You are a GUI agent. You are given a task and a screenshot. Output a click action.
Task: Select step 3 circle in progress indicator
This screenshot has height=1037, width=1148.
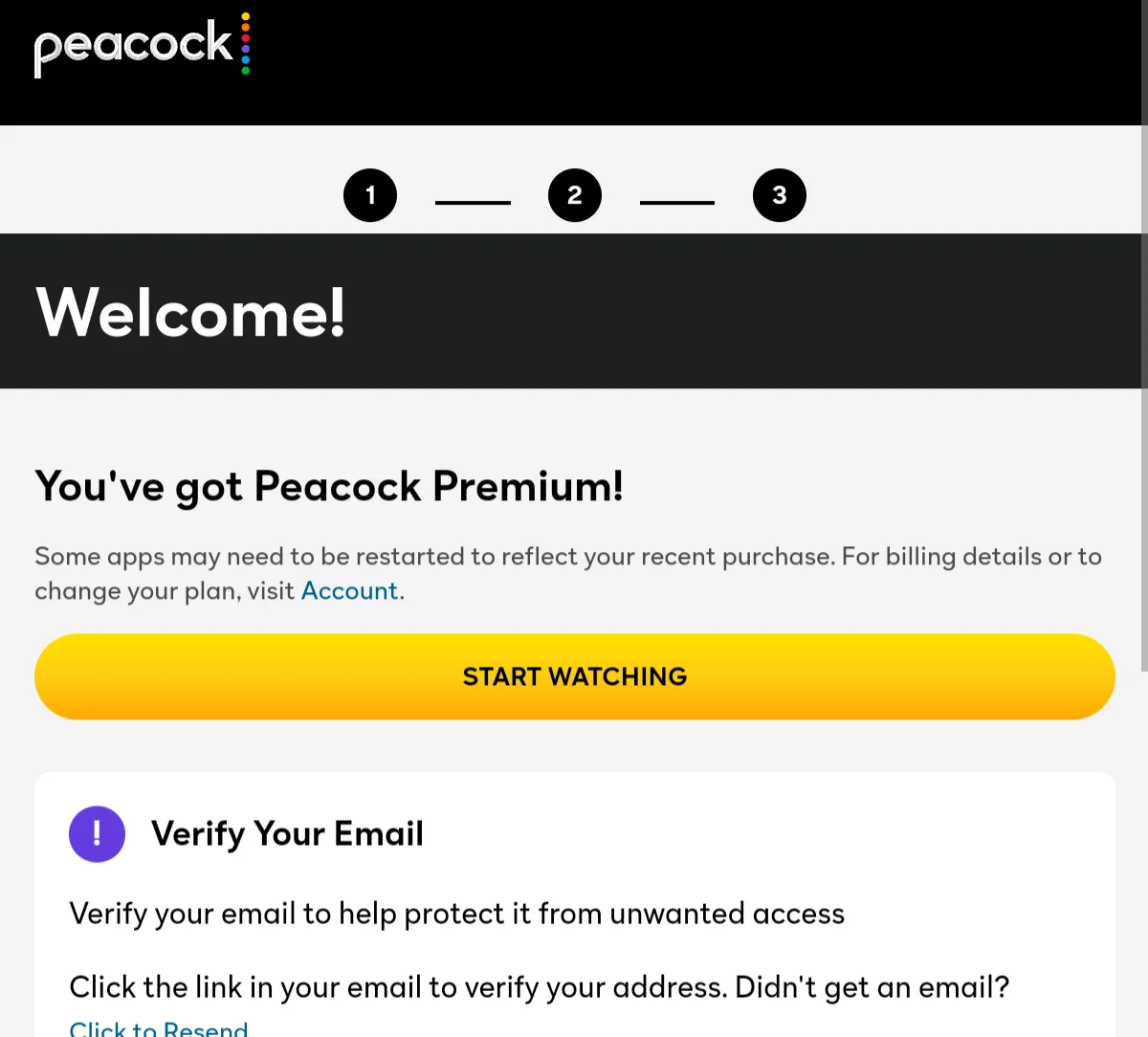pos(780,195)
